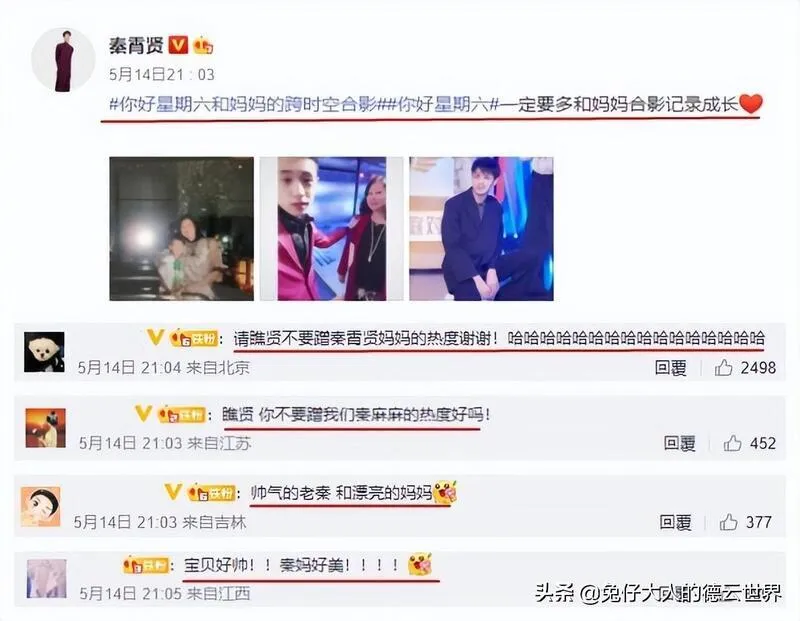Click the fan-club badge next to the verified badge in the post header
Screen dimensions: 800x621
(202, 45)
